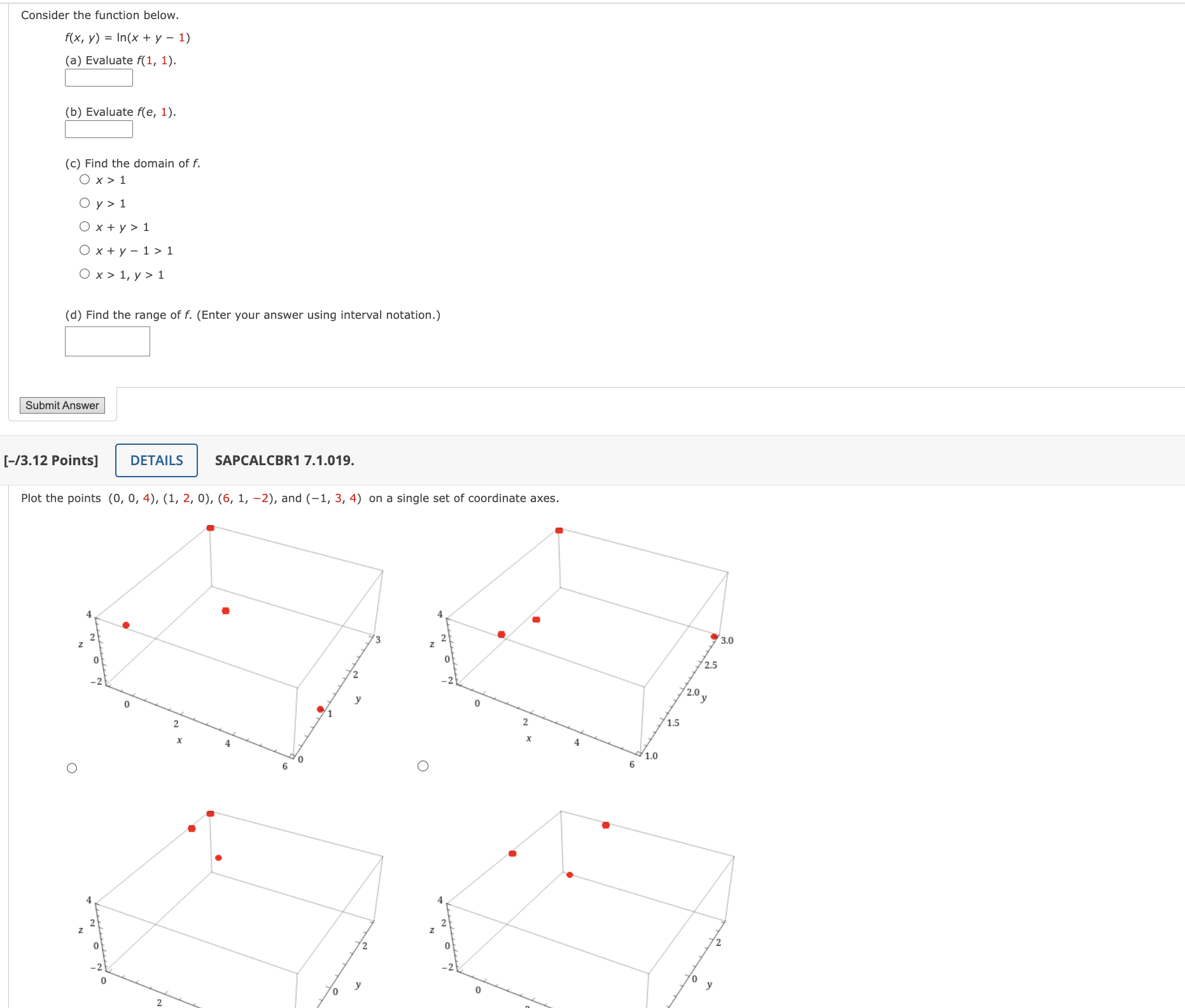Click the range interval notation answer box

[107, 342]
